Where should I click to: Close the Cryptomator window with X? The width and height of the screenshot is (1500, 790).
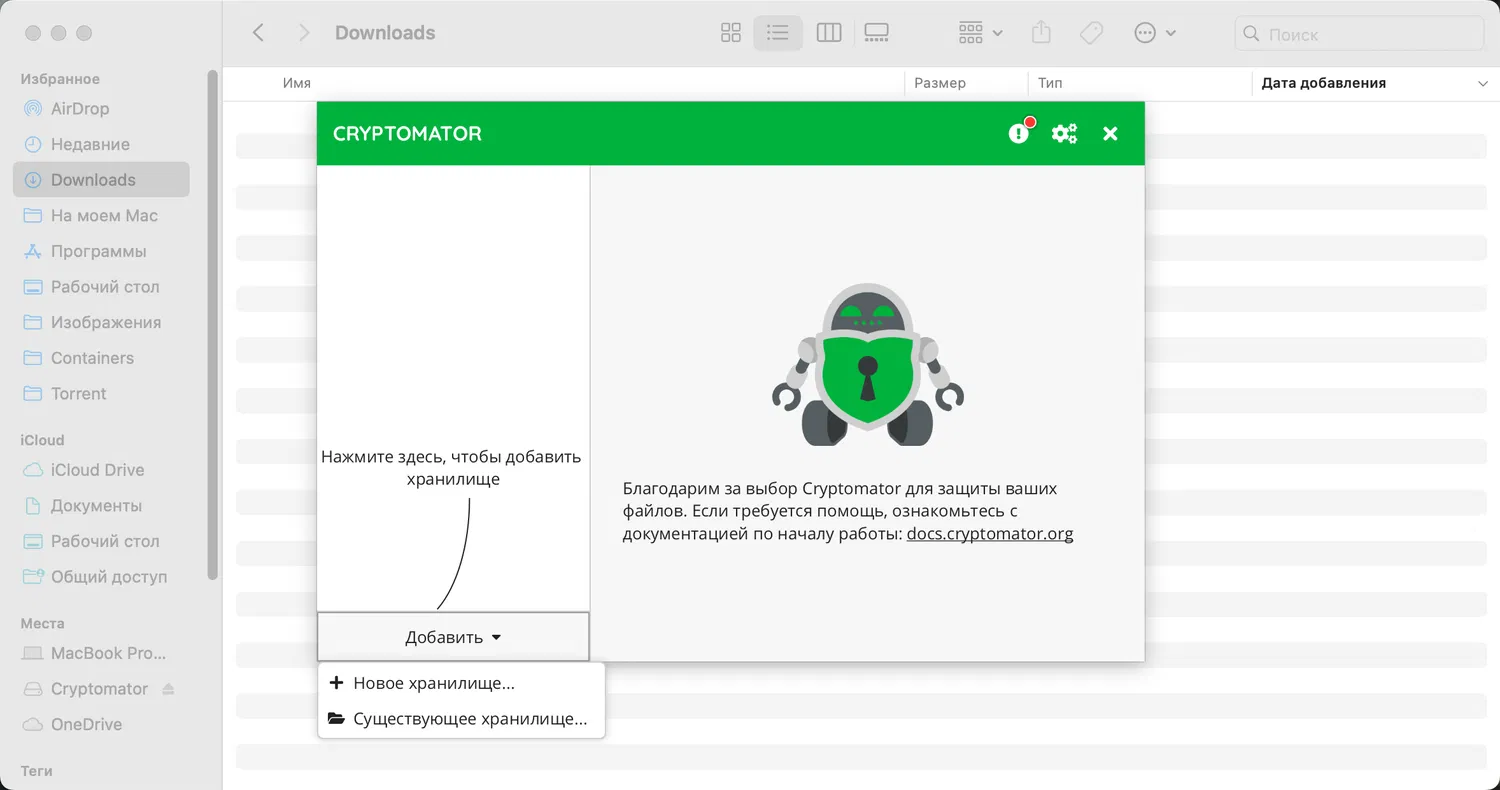[1110, 133]
